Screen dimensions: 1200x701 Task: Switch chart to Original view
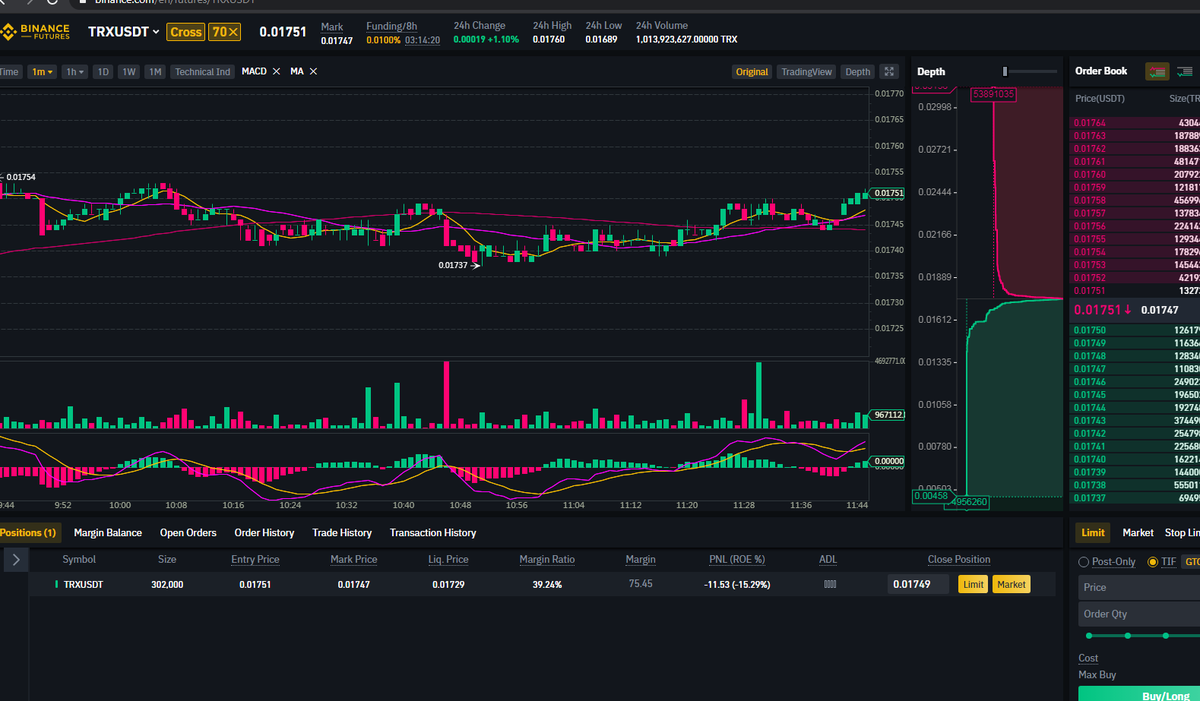point(752,72)
